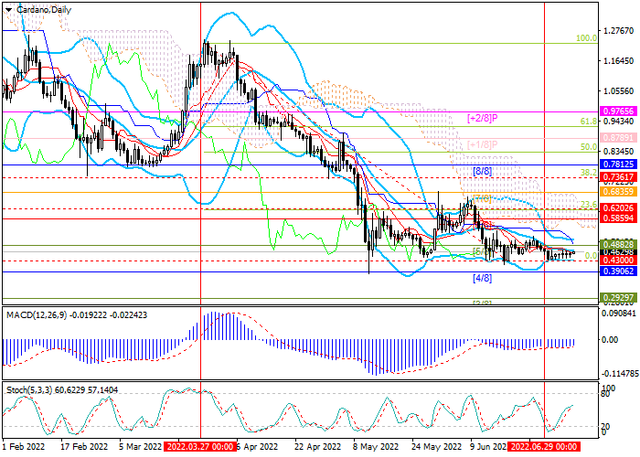Screen dimensions: 640x457
Task: Click the [4/8] Murrey level label
Action: [482, 279]
